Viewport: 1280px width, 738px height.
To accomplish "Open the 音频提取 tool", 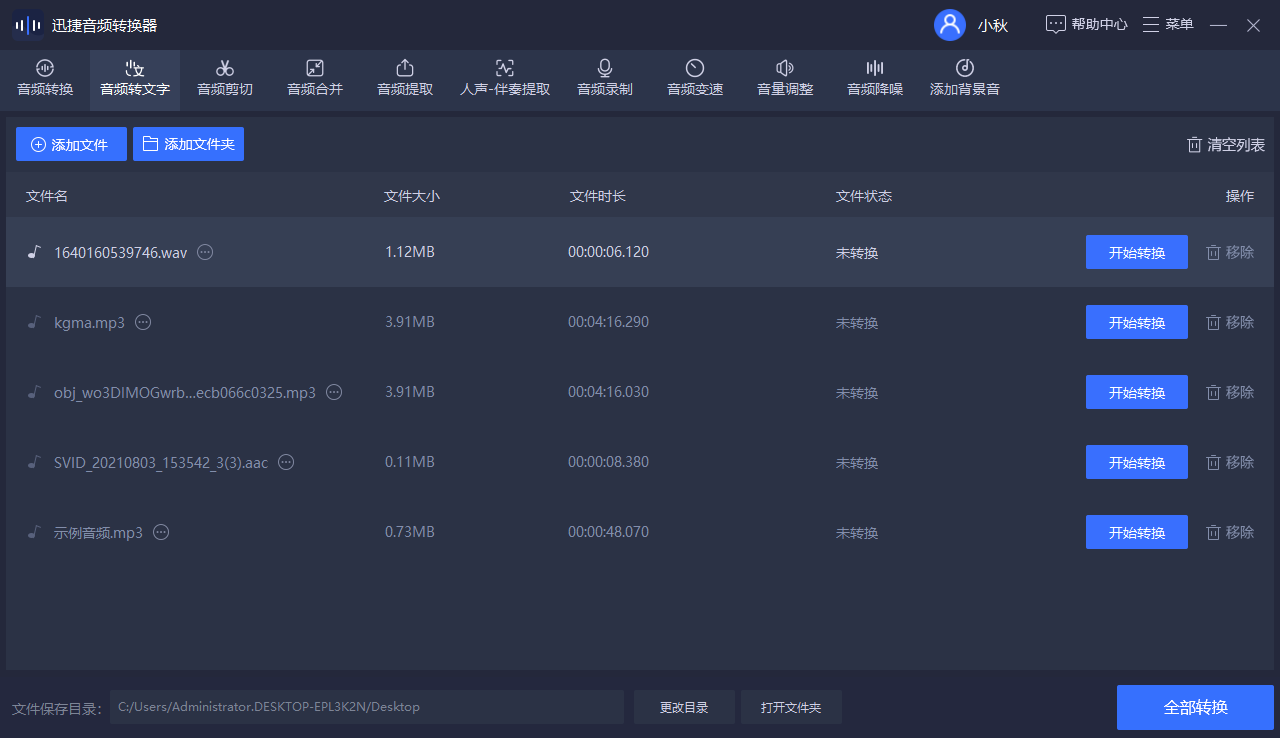I will coord(405,78).
